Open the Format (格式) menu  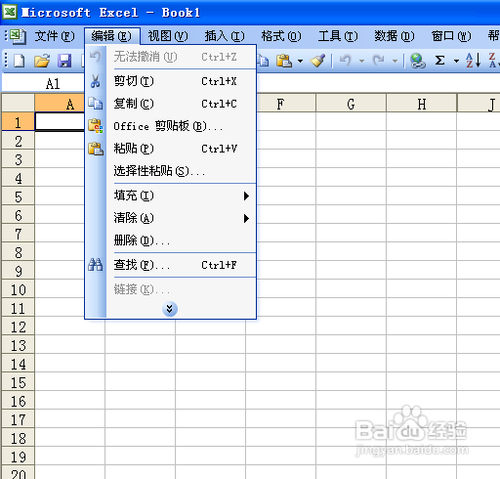[281, 36]
